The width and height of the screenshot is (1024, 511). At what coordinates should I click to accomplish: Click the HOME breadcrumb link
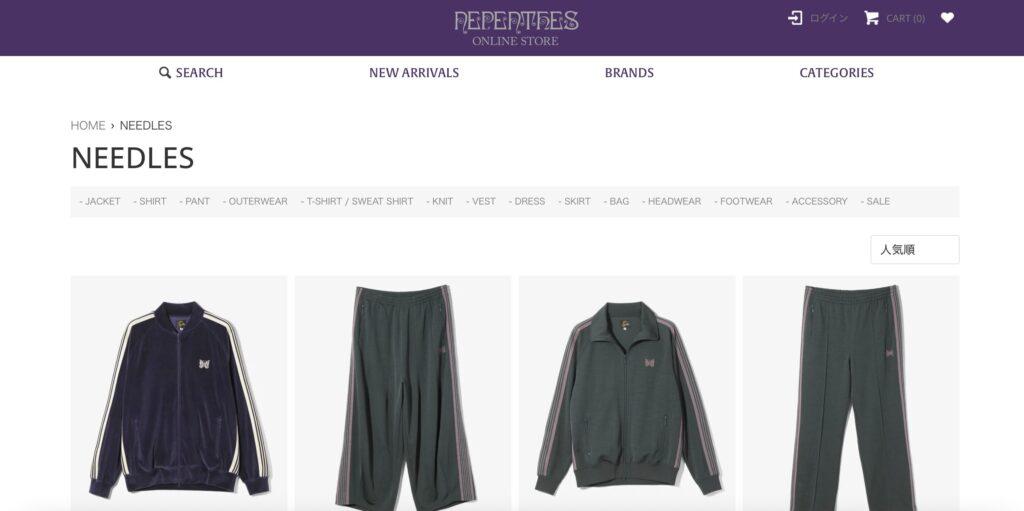(88, 125)
